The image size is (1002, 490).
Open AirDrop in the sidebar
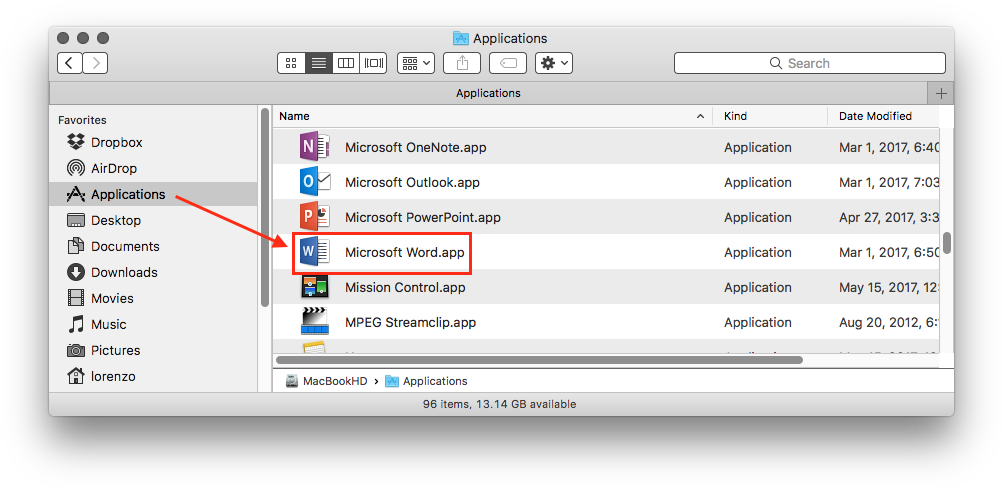tap(153, 169)
